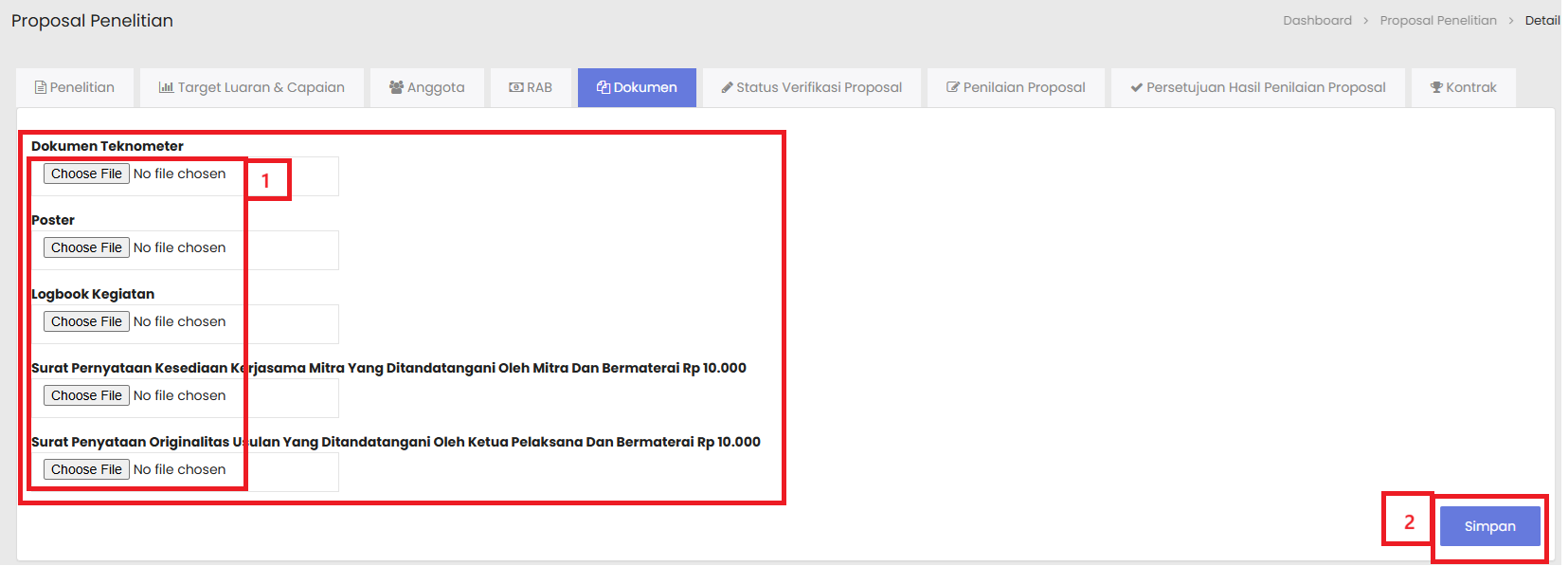This screenshot has width=1568, height=566.
Task: Navigate to Proposal Penelitian breadcrumb link
Action: 1437,21
